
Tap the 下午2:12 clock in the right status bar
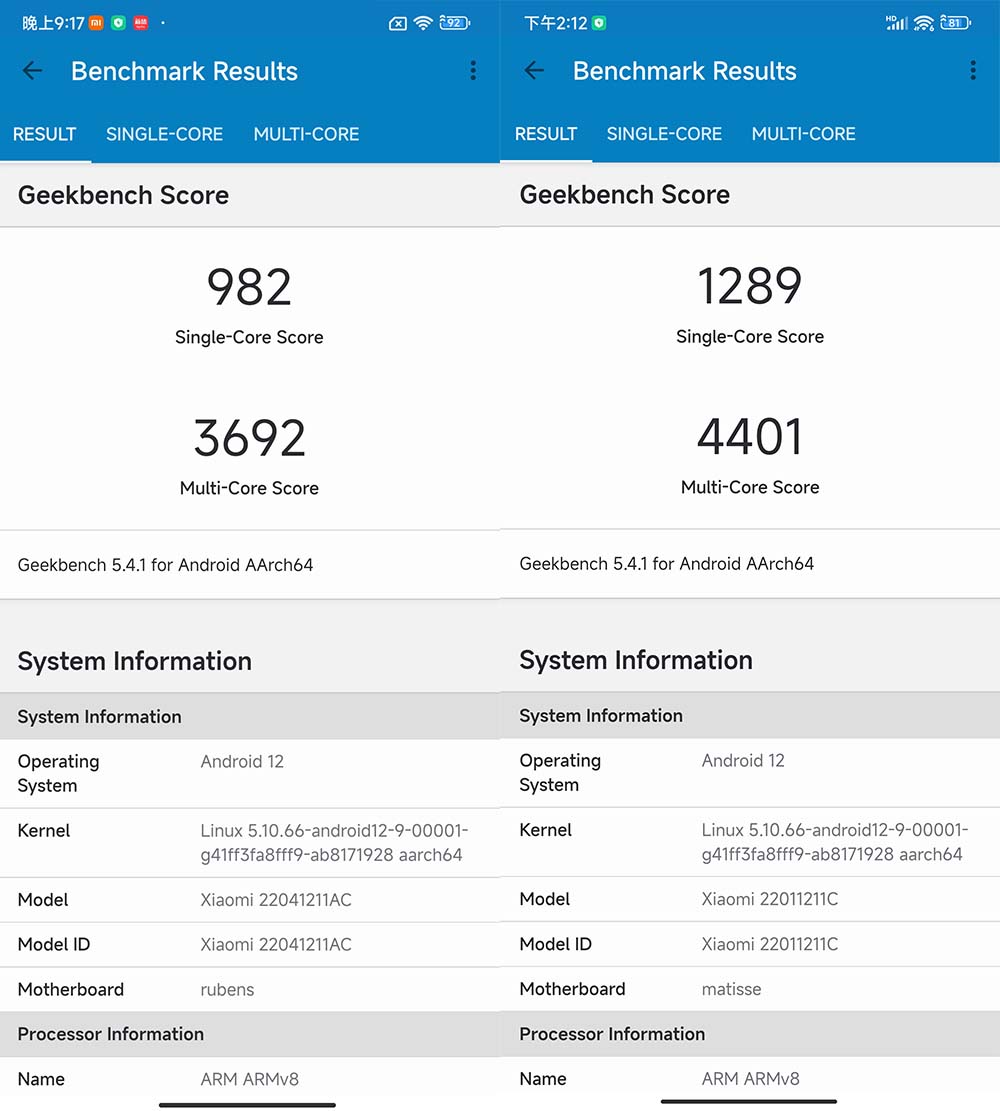556,23
